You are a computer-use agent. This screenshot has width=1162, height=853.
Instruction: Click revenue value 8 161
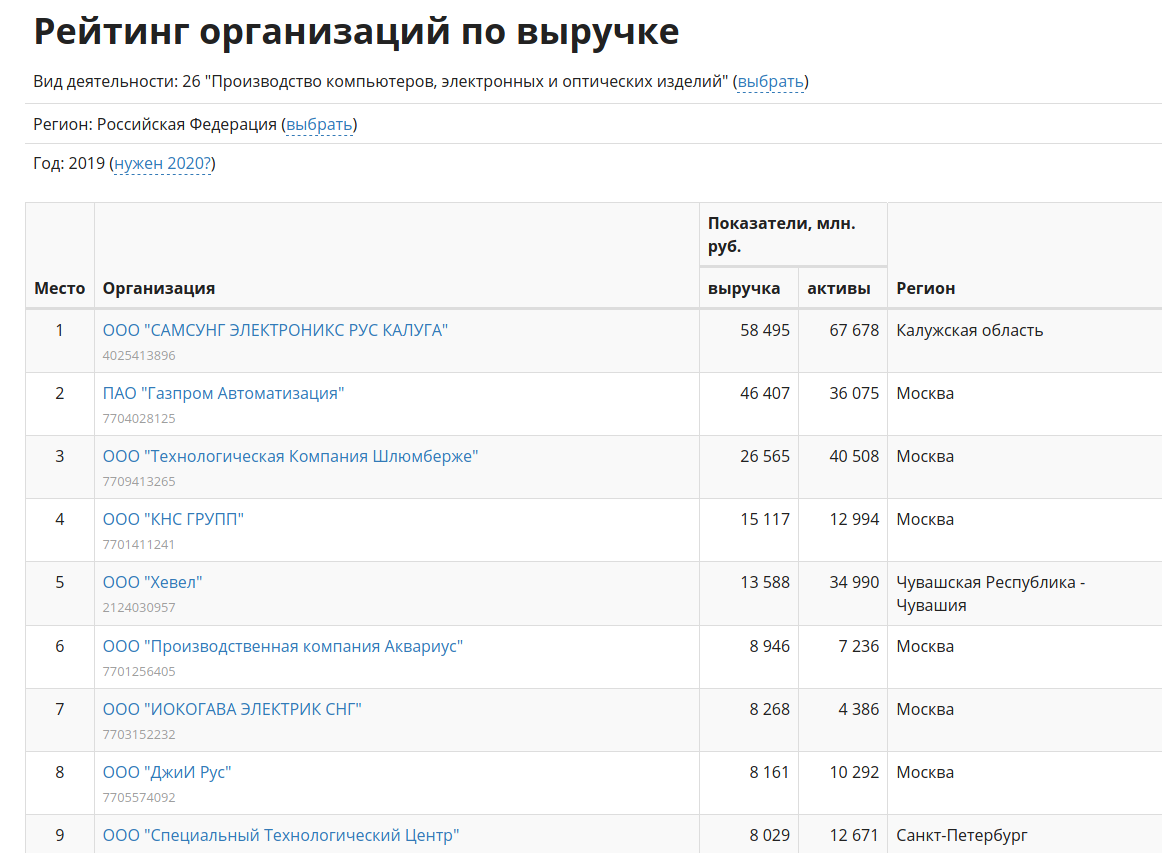[769, 772]
